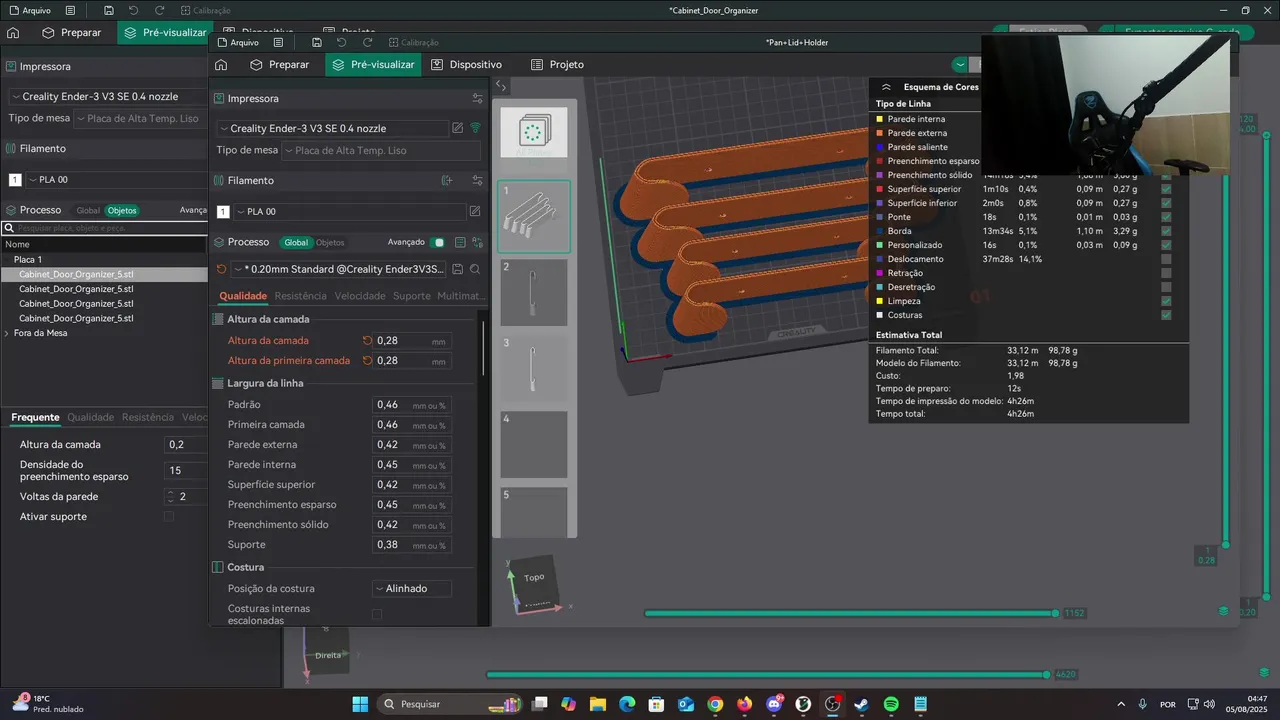Screen dimensions: 1280x720
Task: Expand Fora da Mesa tree item
Action: [8, 333]
